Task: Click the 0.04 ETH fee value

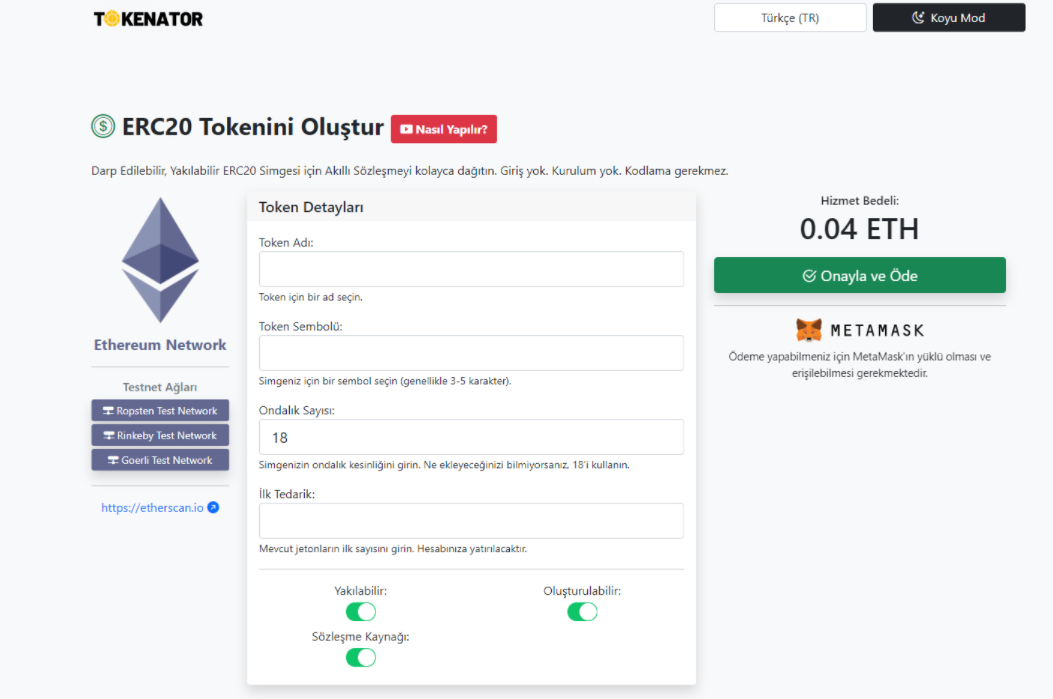Action: [x=859, y=229]
